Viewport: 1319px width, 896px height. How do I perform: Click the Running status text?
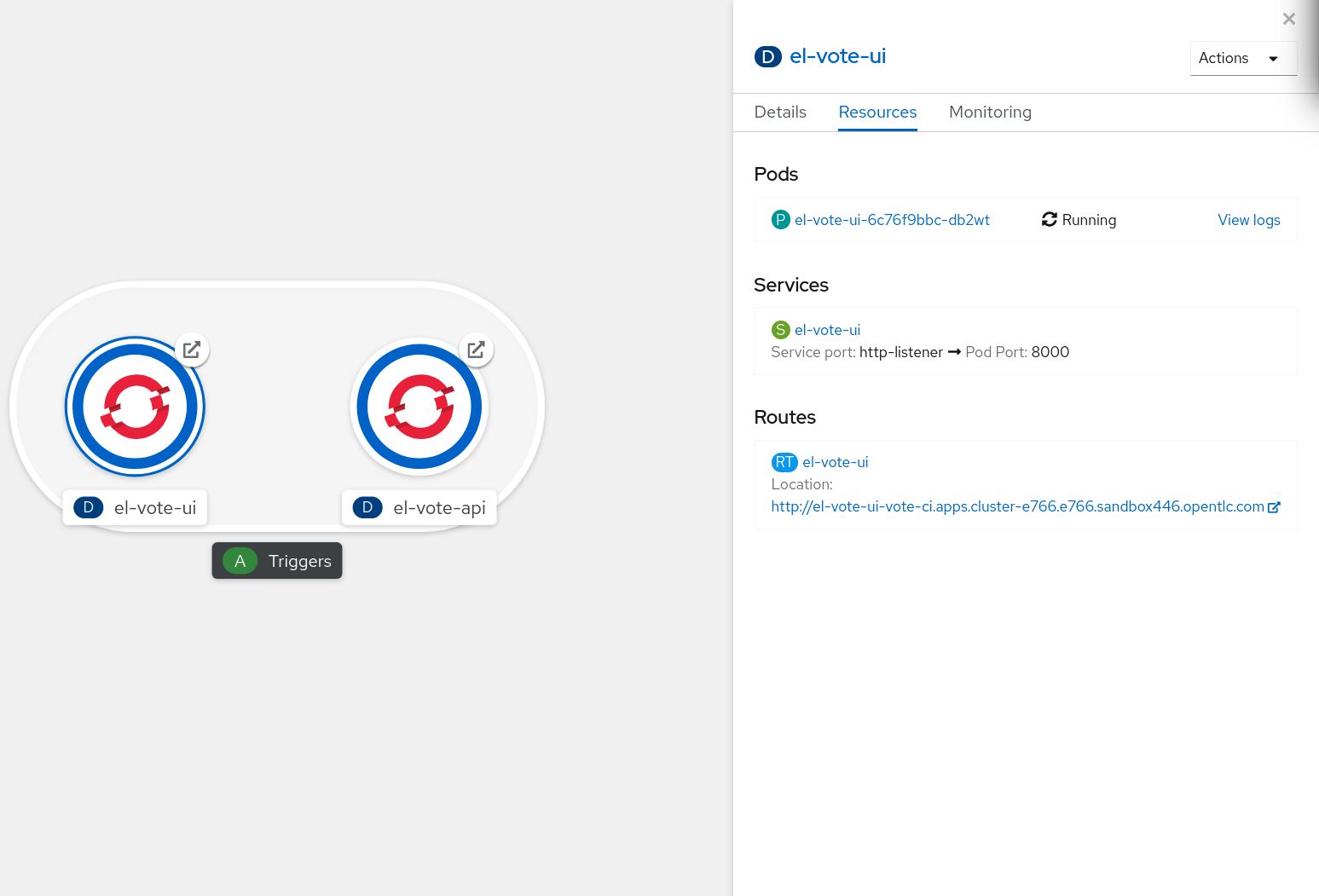1089,220
